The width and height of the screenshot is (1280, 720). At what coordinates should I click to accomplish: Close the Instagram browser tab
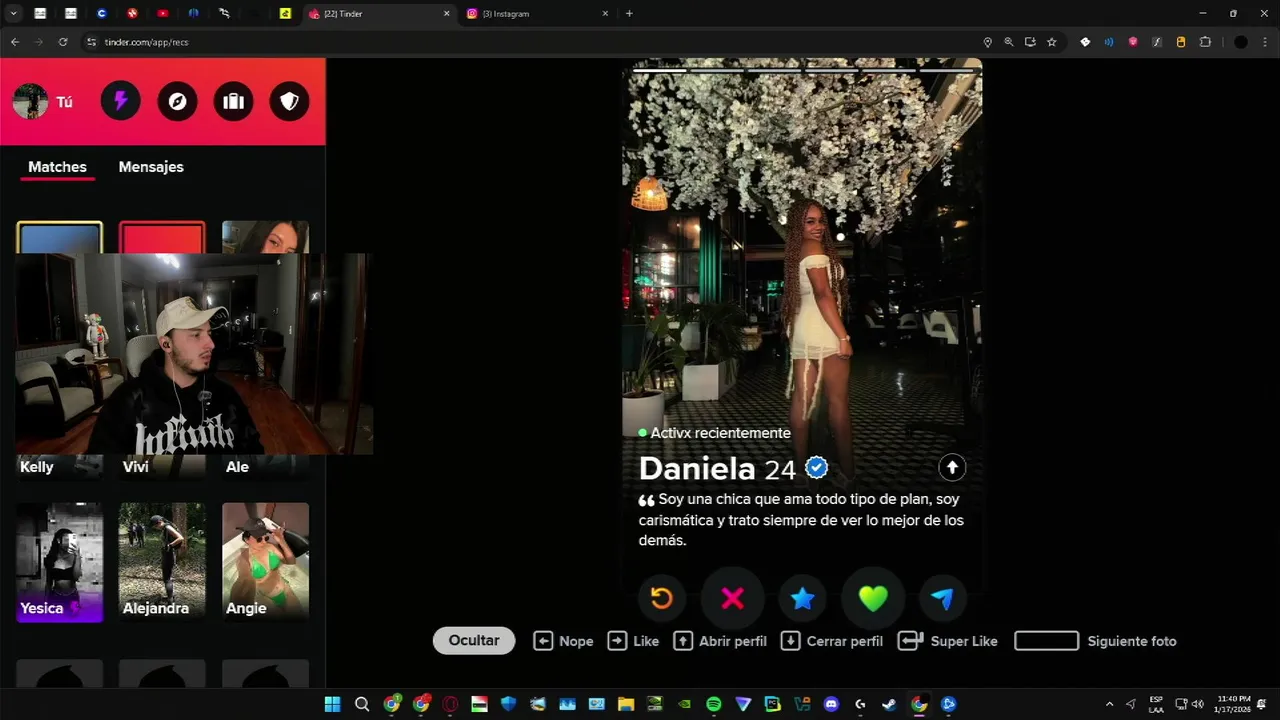click(x=604, y=14)
